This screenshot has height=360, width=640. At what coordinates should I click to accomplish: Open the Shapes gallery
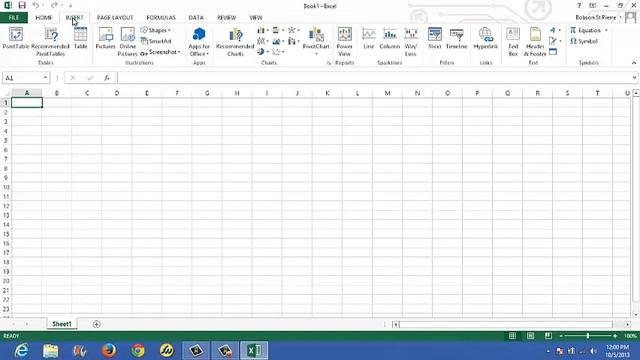(x=156, y=30)
